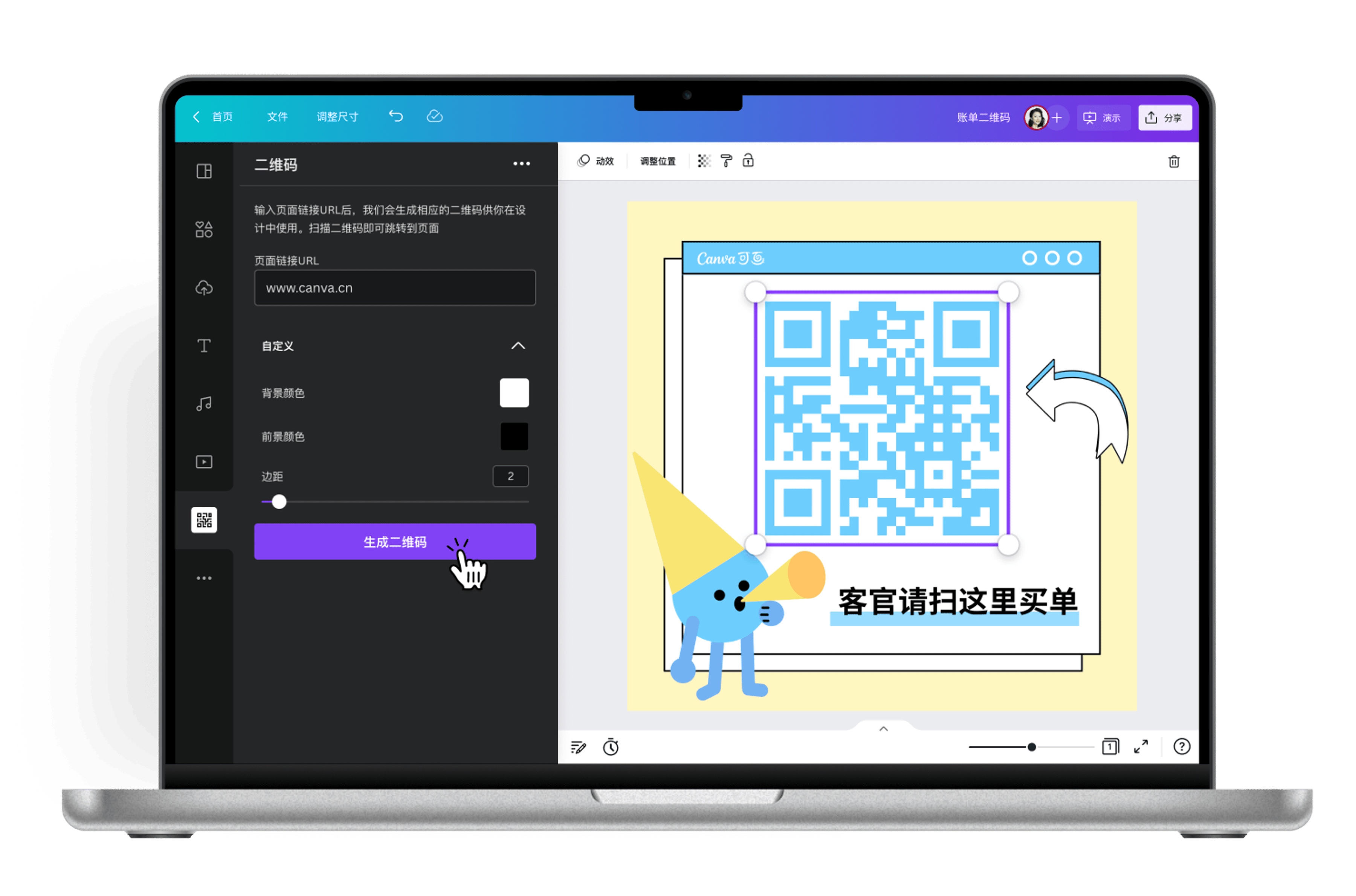Open the page grid view icon
Image resolution: width=1356 pixels, height=896 pixels.
pyautogui.click(x=1110, y=747)
